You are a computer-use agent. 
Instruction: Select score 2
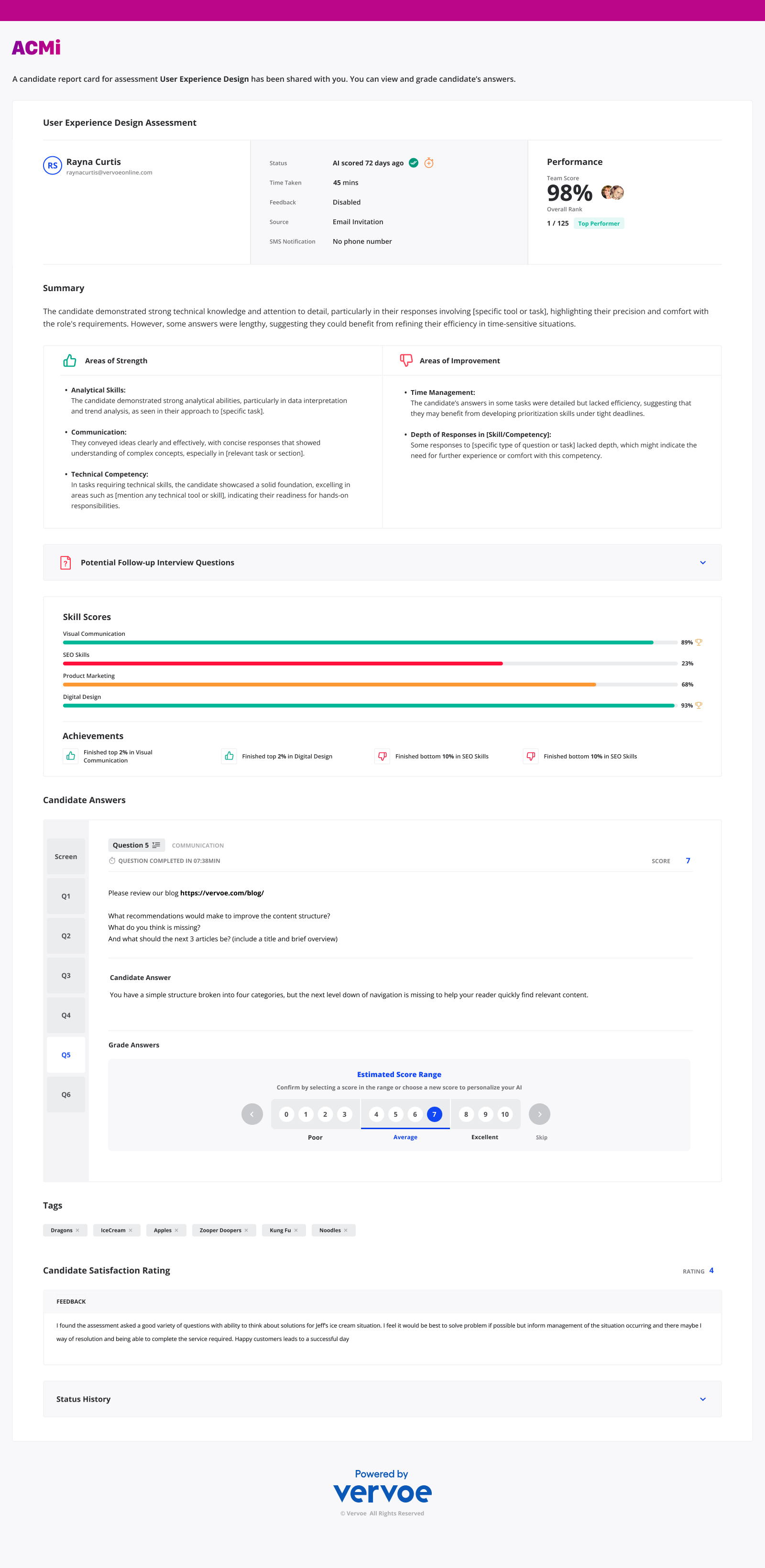click(325, 1114)
